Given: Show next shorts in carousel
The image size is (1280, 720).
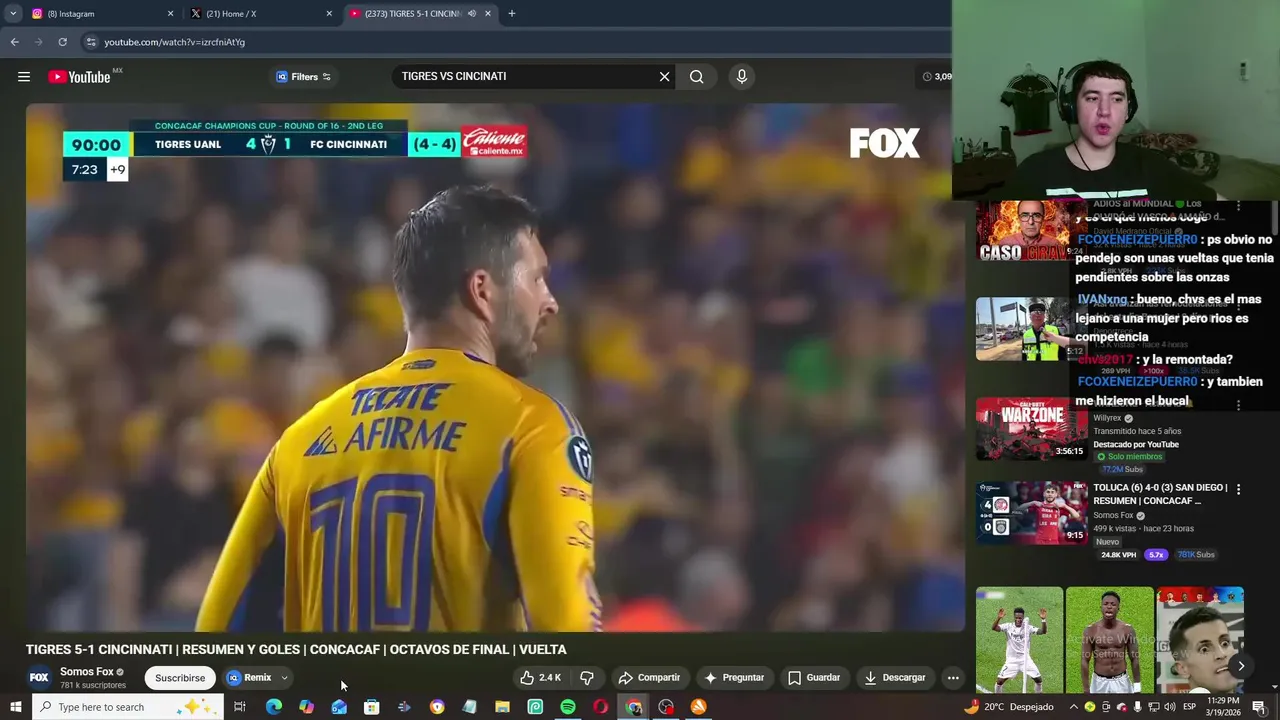Looking at the screenshot, I should coord(1240,666).
